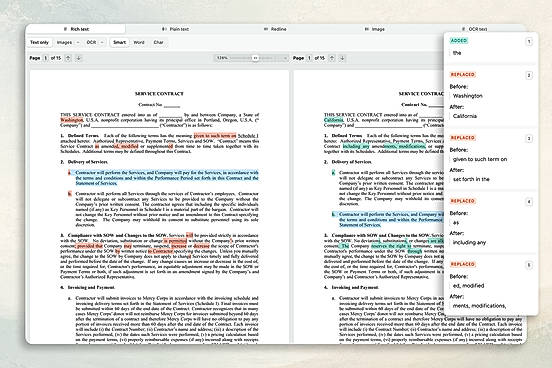Jump to change number 1 badge
This screenshot has height=368, width=552.
click(529, 42)
